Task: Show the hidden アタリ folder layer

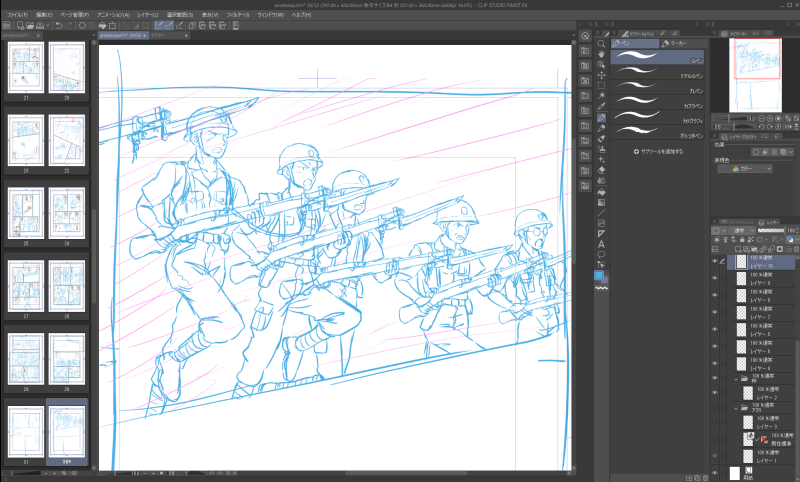Action: point(714,408)
